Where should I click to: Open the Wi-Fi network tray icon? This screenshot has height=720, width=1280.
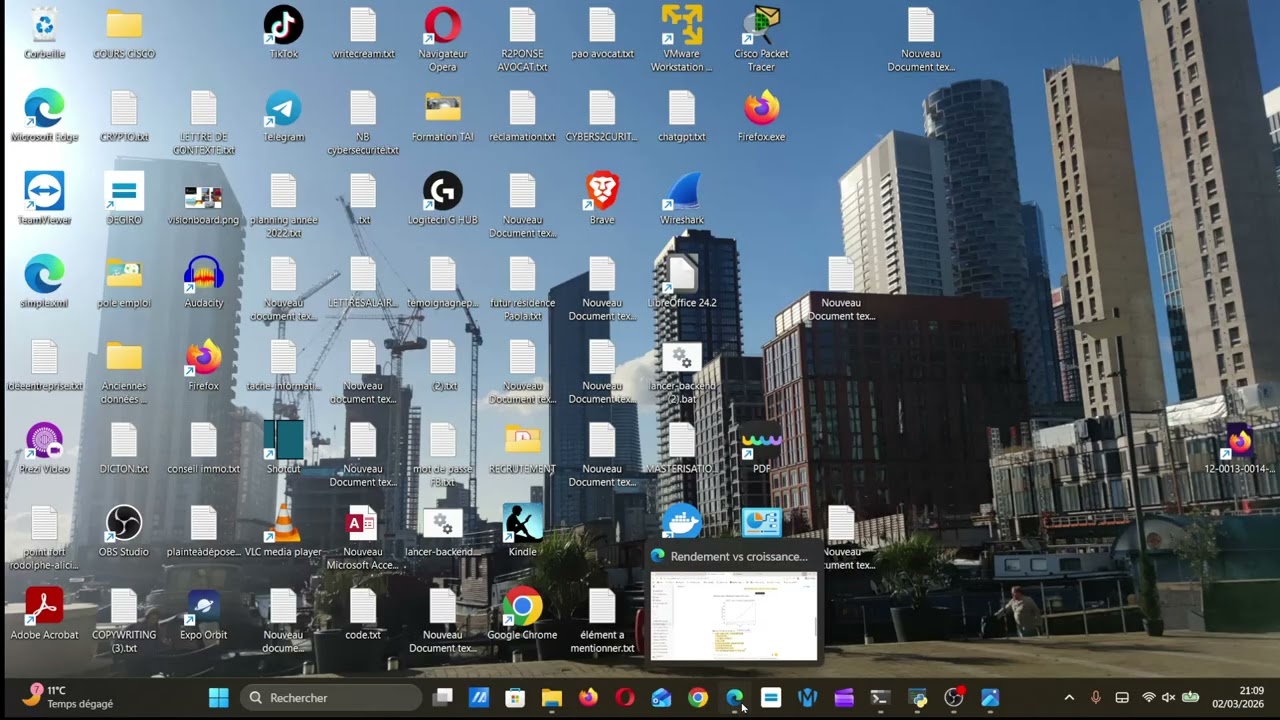point(1148,698)
